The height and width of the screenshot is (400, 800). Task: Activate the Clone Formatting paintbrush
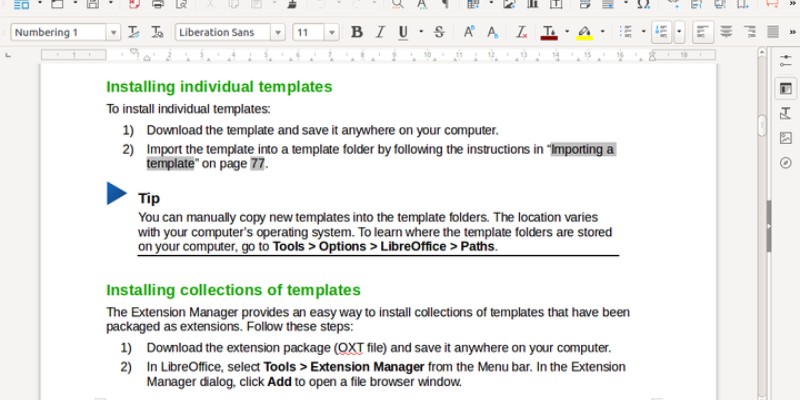point(292,4)
